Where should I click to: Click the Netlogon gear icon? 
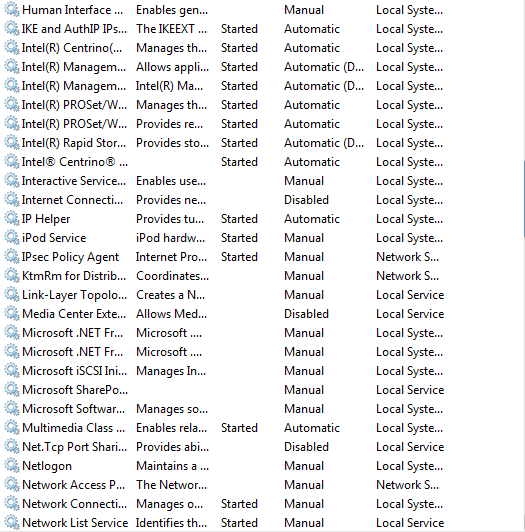(12, 465)
